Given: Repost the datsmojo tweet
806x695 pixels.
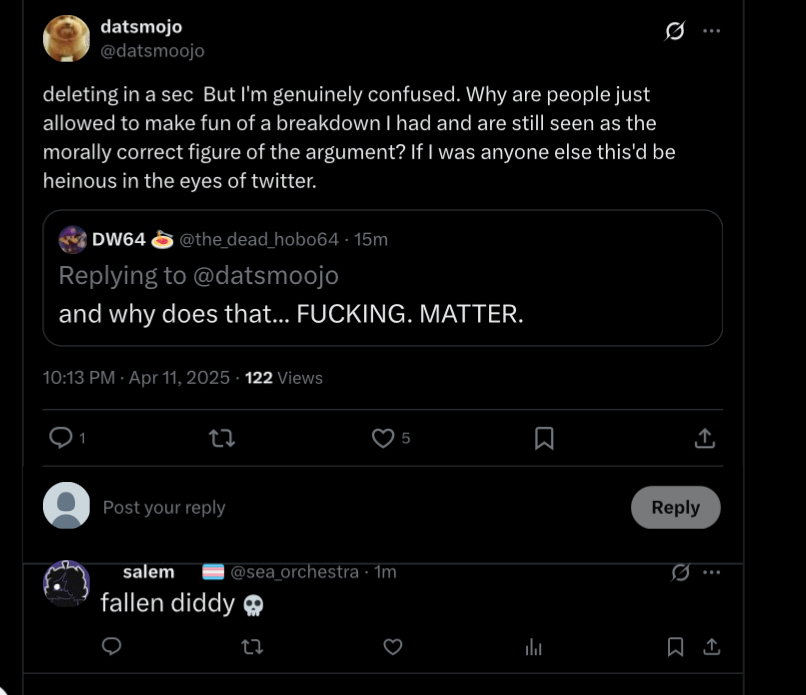Looking at the screenshot, I should point(221,437).
